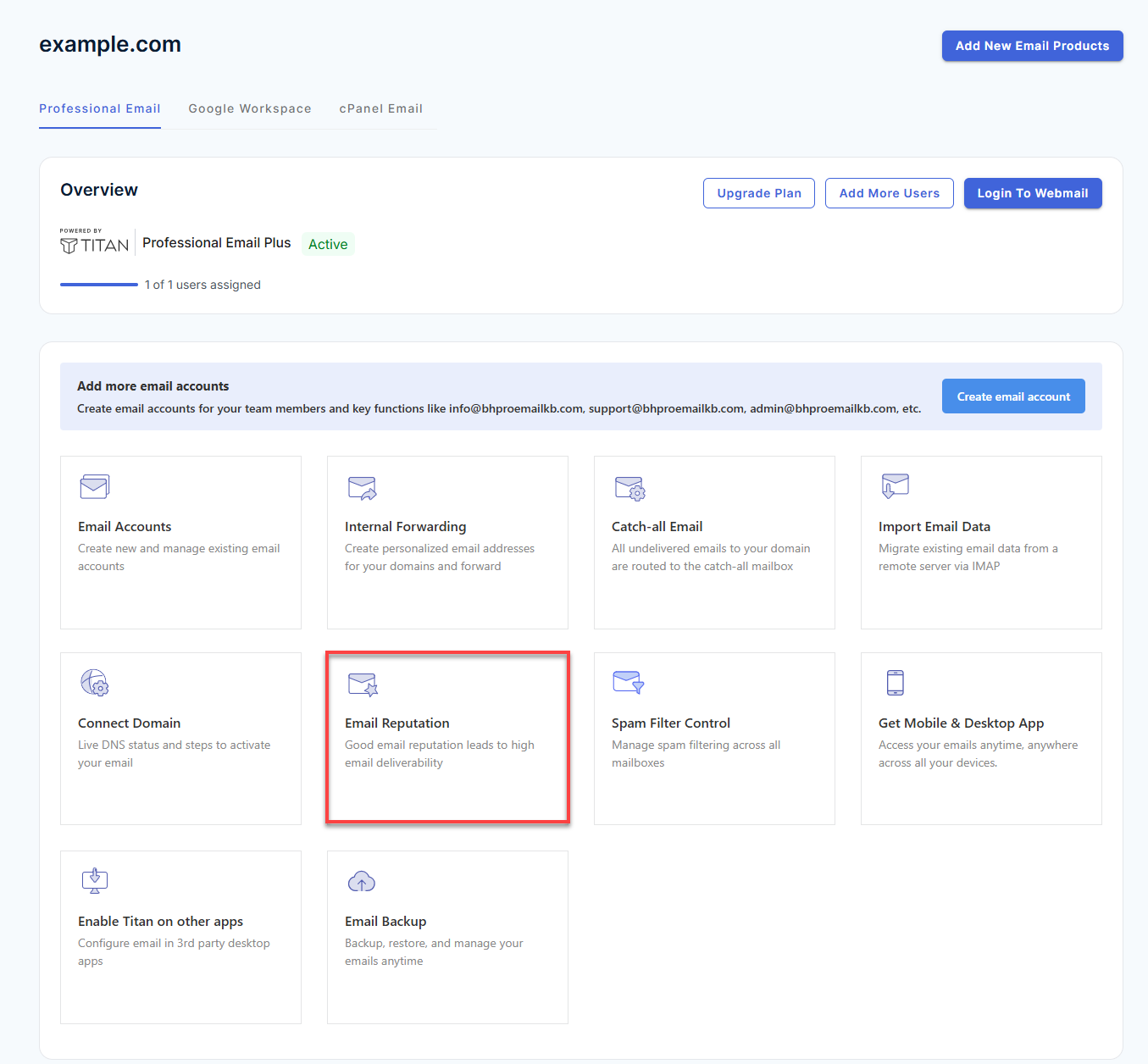Image resolution: width=1148 pixels, height=1064 pixels.
Task: Open the Connect Domain title
Action: 129,723
